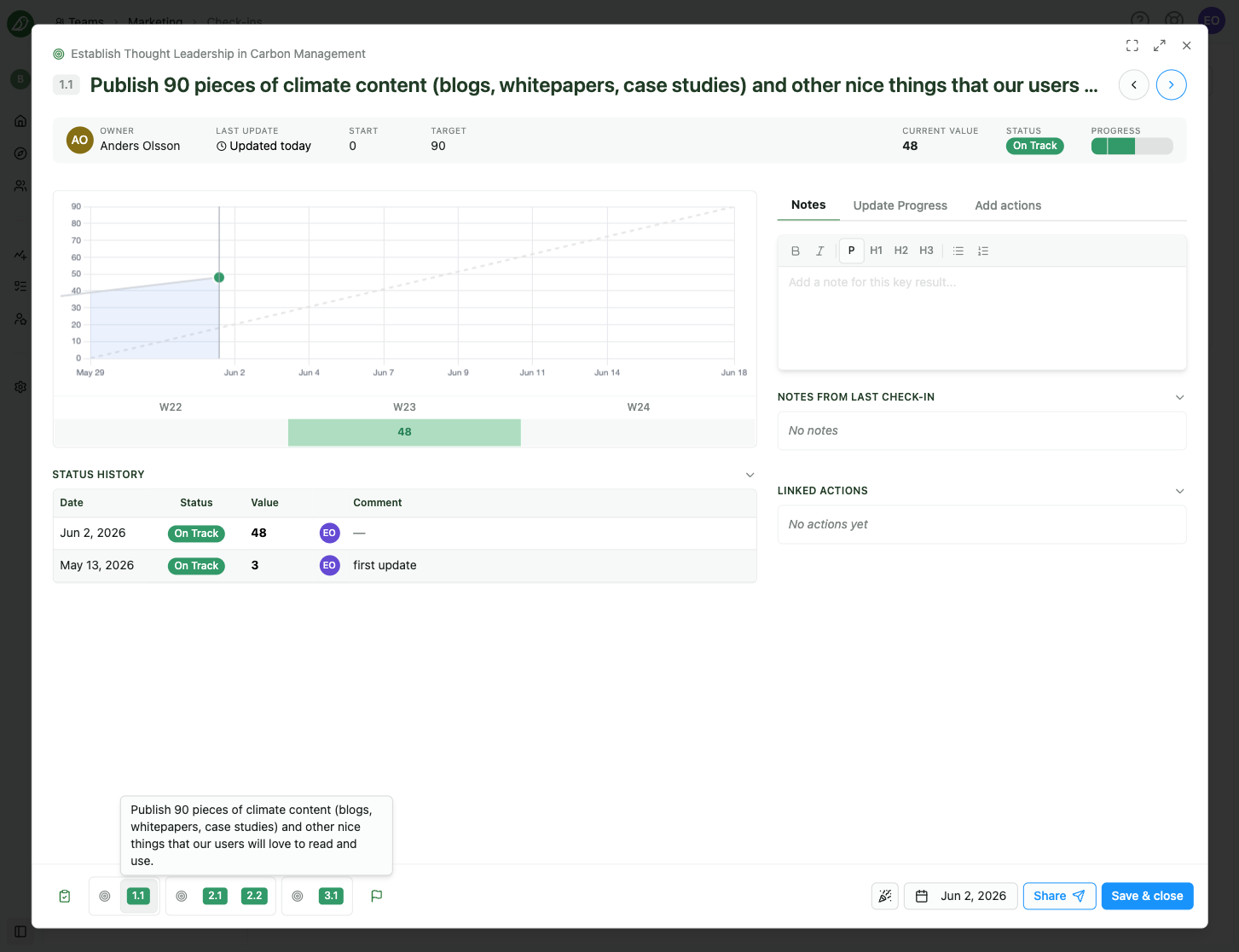
Task: Click the clipboard check-in icon
Action: coord(65,896)
